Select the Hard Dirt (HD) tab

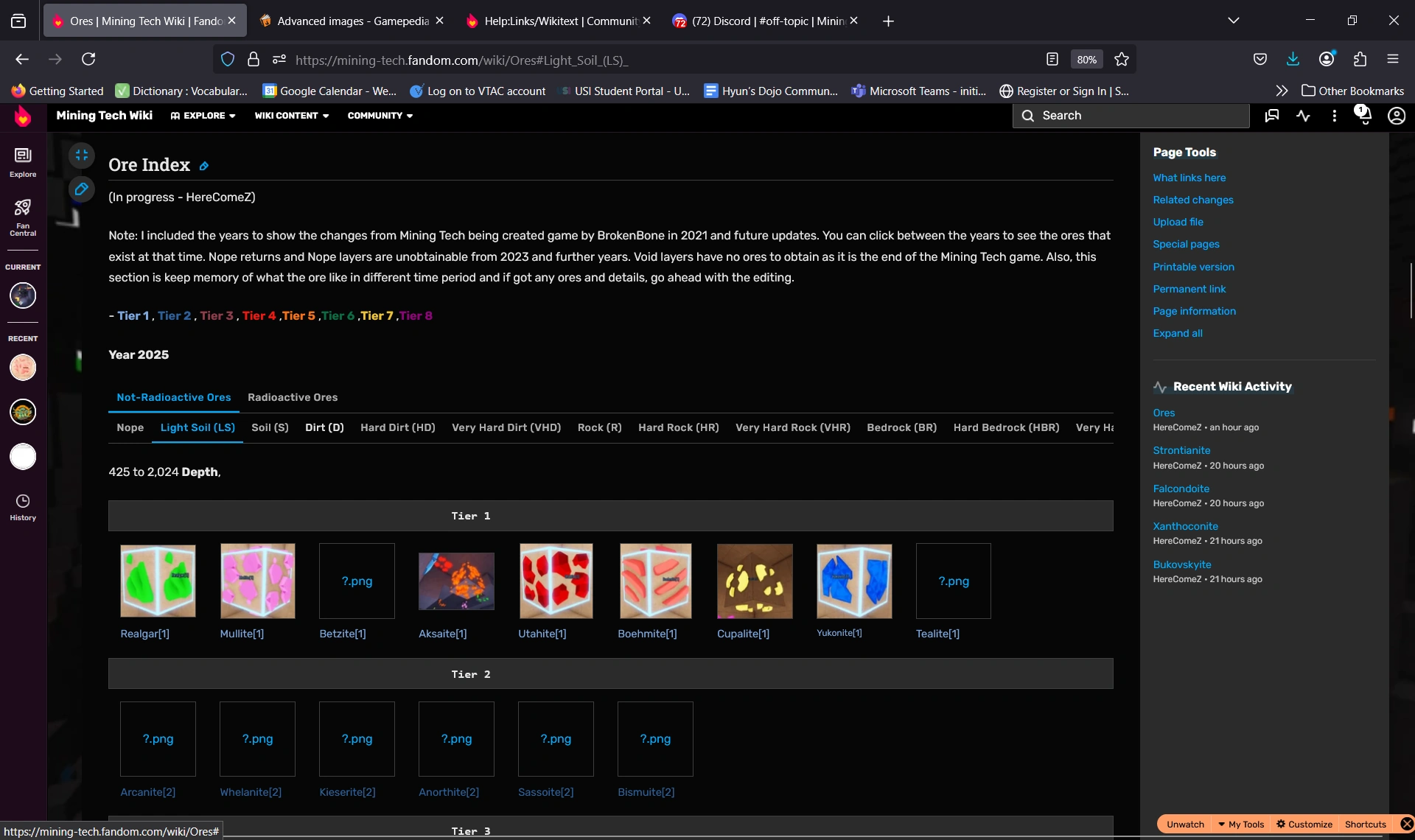click(x=397, y=427)
